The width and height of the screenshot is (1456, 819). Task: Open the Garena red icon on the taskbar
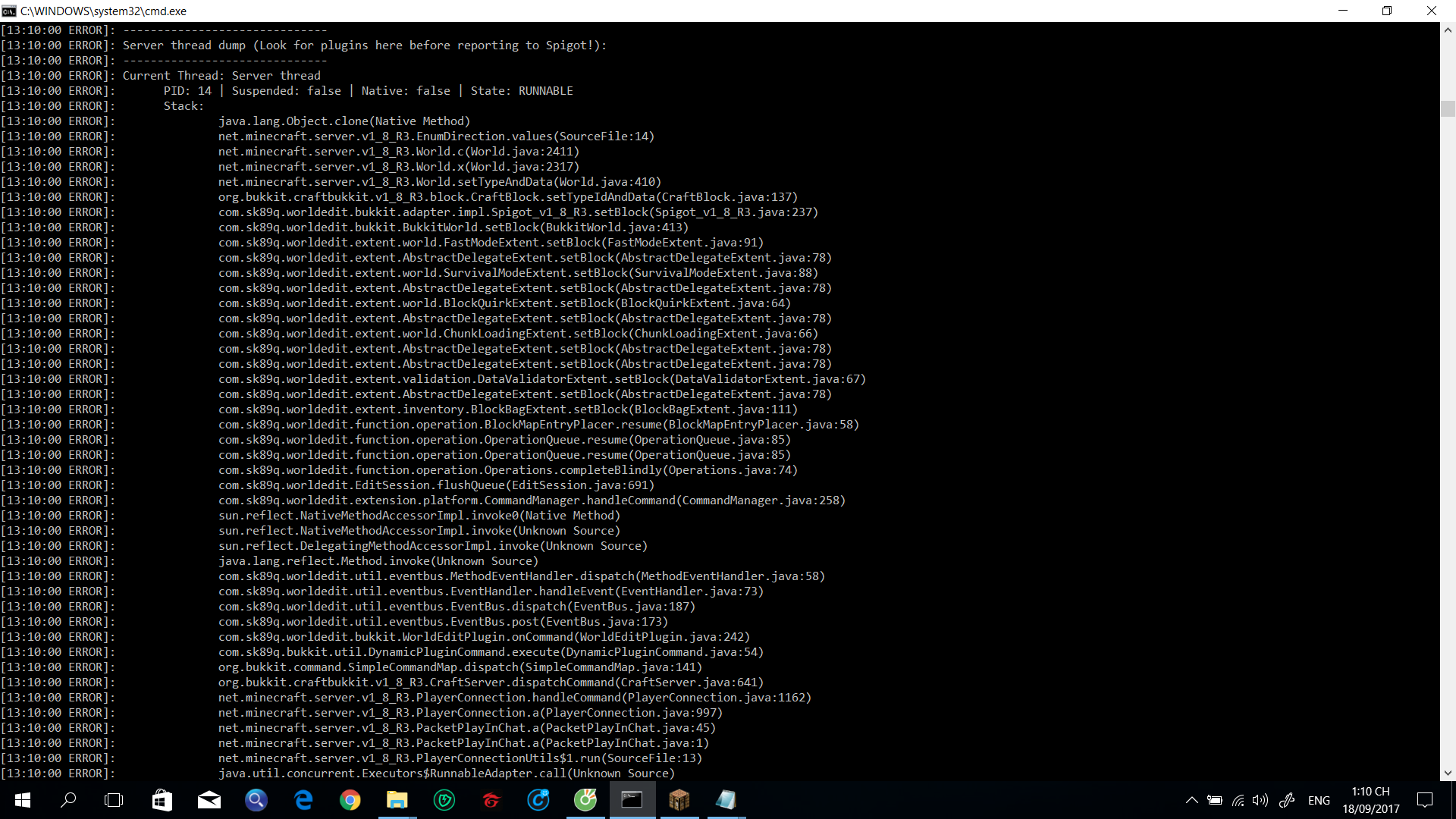491,800
